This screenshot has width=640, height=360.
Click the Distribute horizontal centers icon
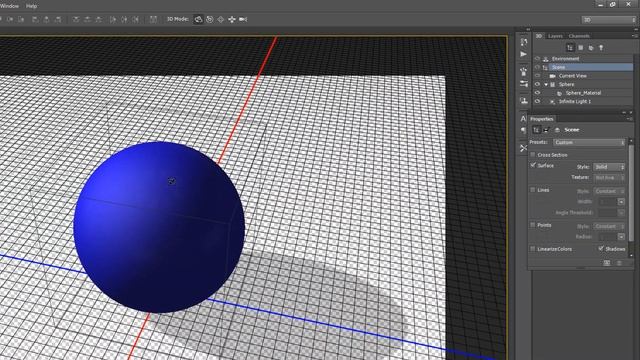click(124, 19)
